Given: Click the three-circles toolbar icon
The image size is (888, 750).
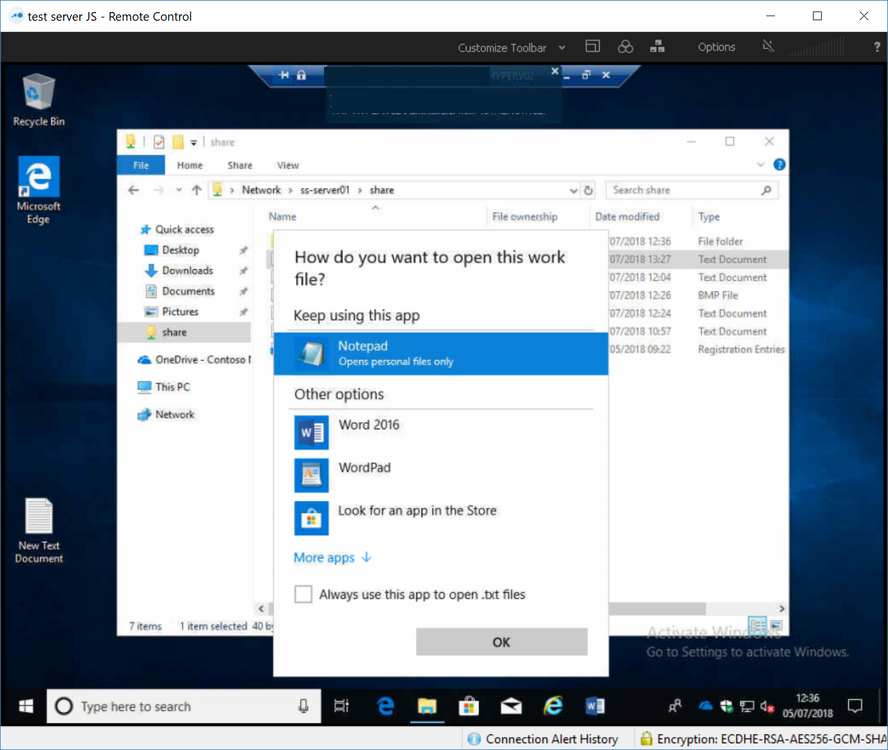Looking at the screenshot, I should pyautogui.click(x=625, y=46).
